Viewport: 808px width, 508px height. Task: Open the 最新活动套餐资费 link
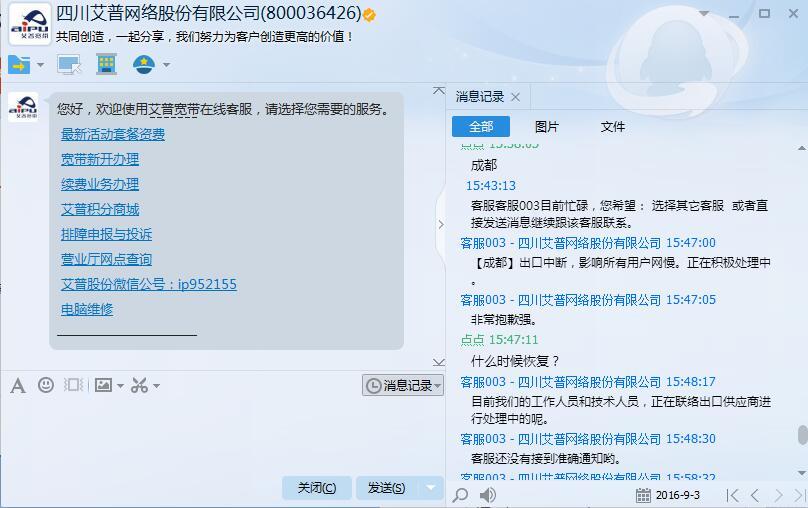pyautogui.click(x=113, y=134)
